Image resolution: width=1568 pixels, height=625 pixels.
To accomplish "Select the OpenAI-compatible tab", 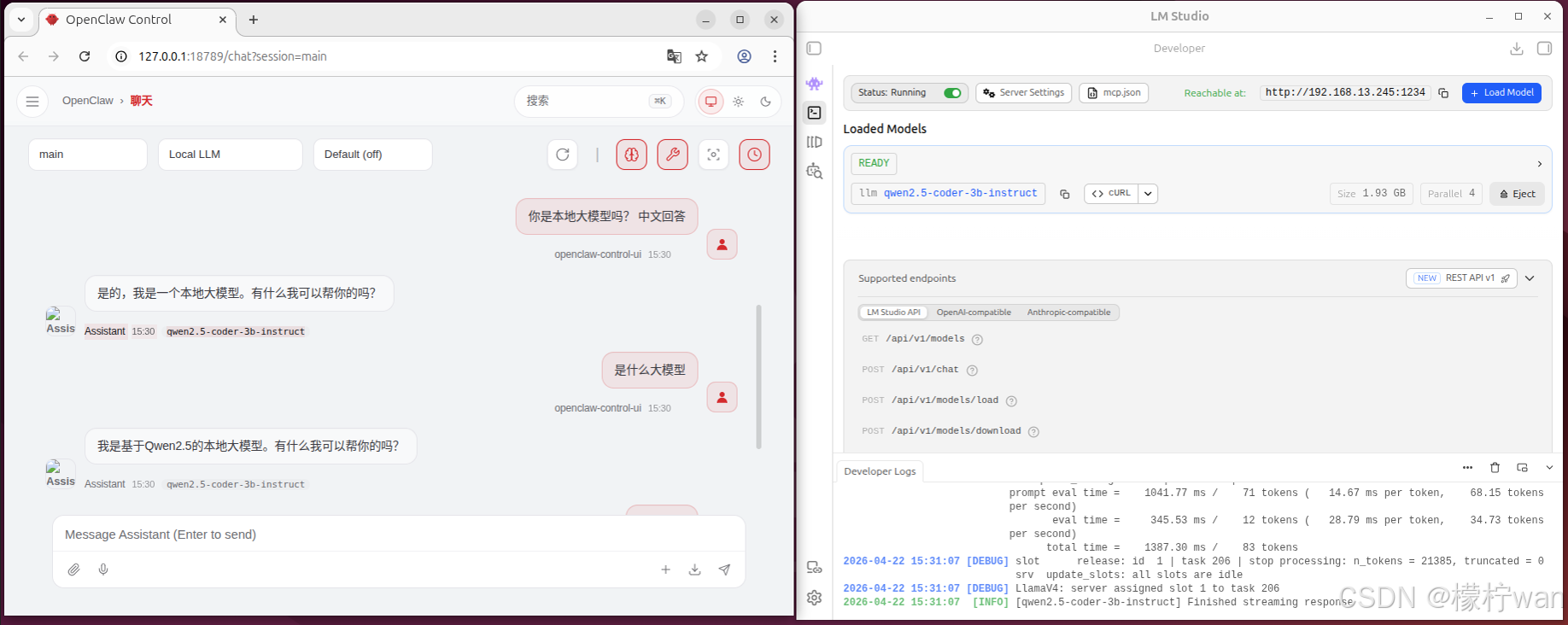I will pyautogui.click(x=974, y=312).
